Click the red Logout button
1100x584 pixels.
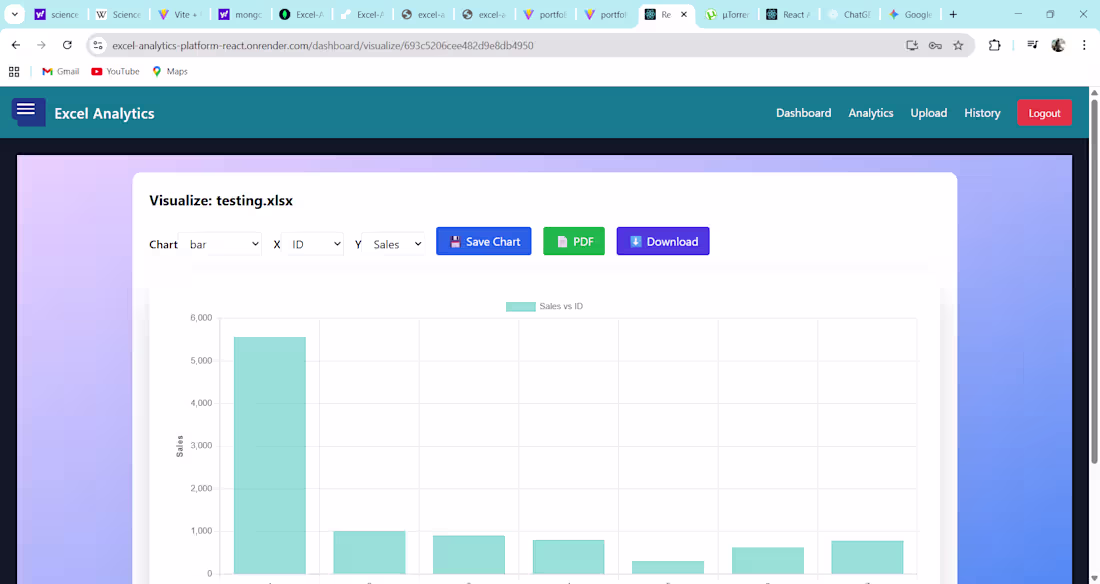(1044, 113)
